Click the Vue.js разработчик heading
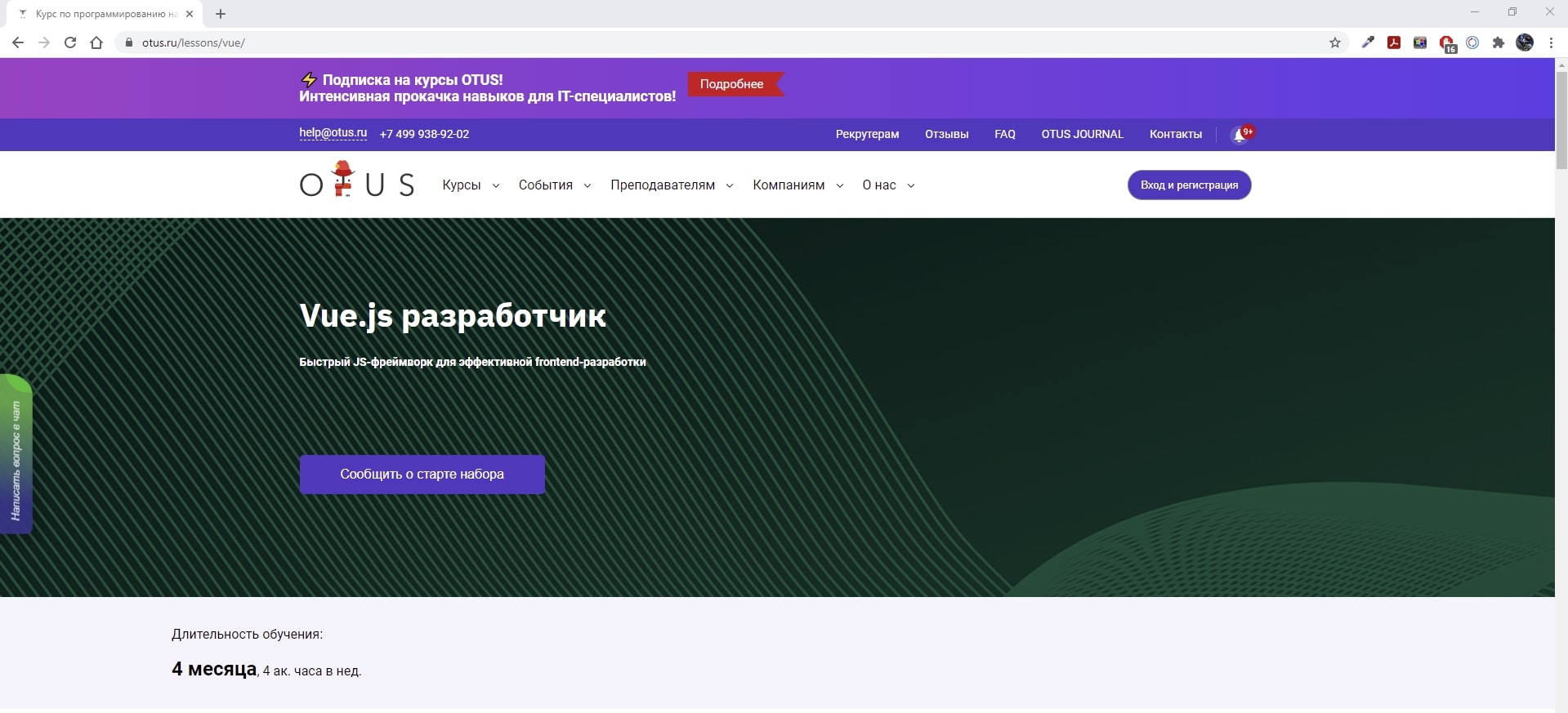Viewport: 1568px width, 713px height. pyautogui.click(x=453, y=316)
